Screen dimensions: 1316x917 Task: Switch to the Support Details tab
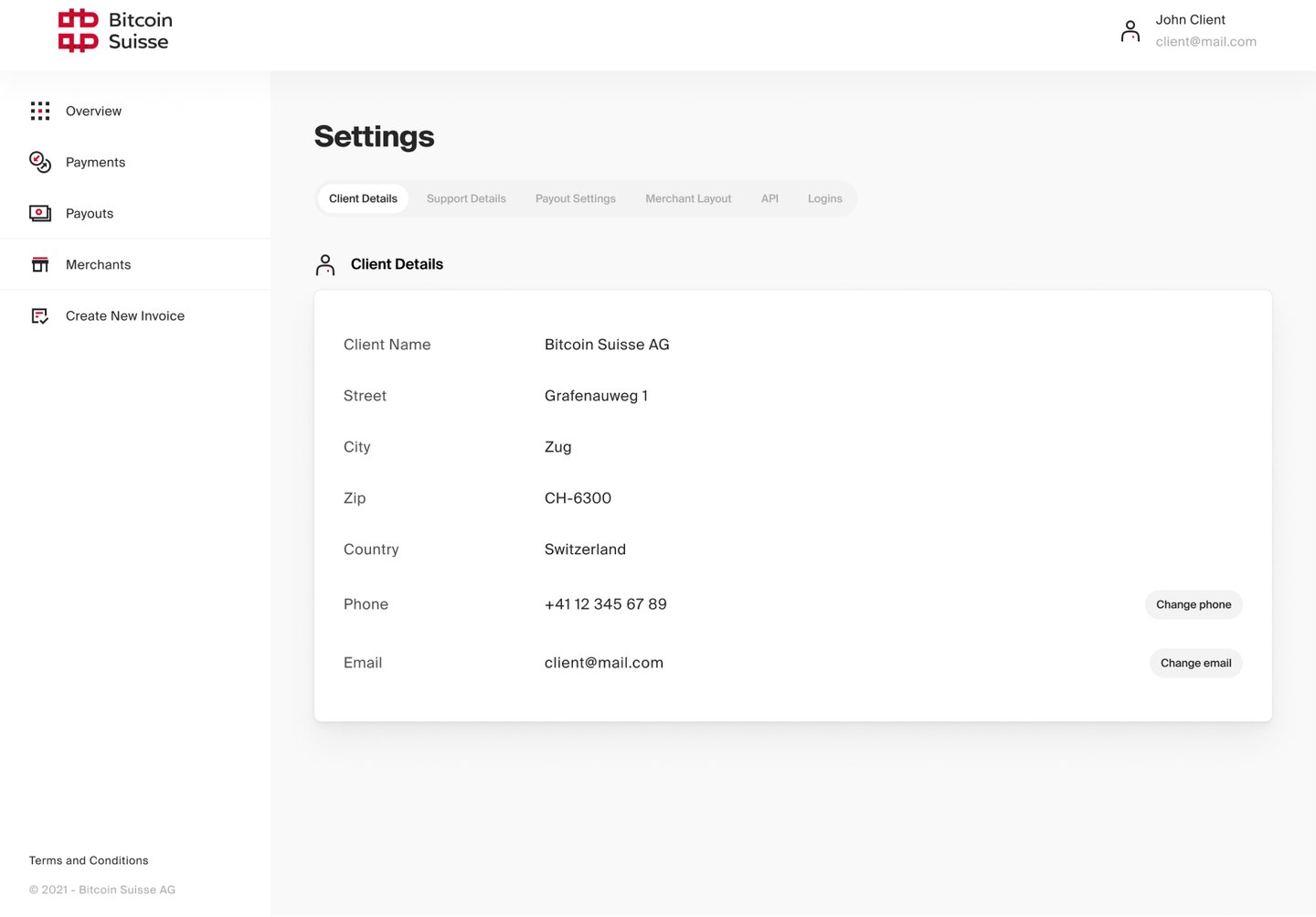466,199
